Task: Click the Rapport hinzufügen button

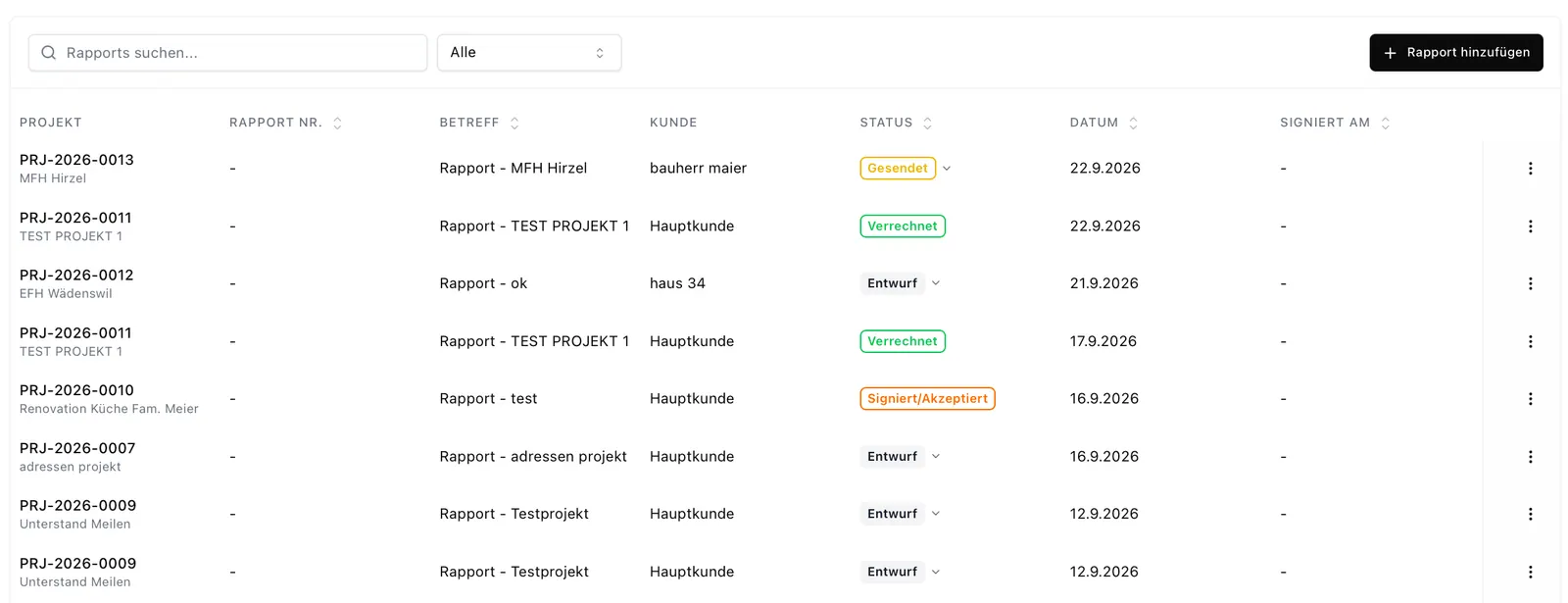Action: (x=1455, y=53)
